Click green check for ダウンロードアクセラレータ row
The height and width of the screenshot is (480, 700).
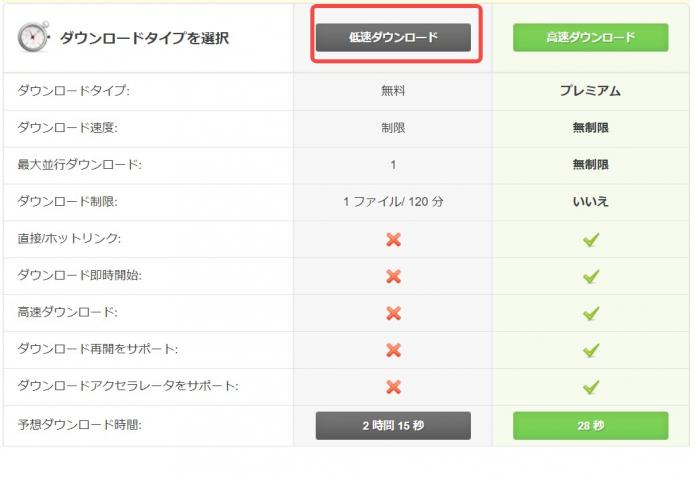(590, 387)
